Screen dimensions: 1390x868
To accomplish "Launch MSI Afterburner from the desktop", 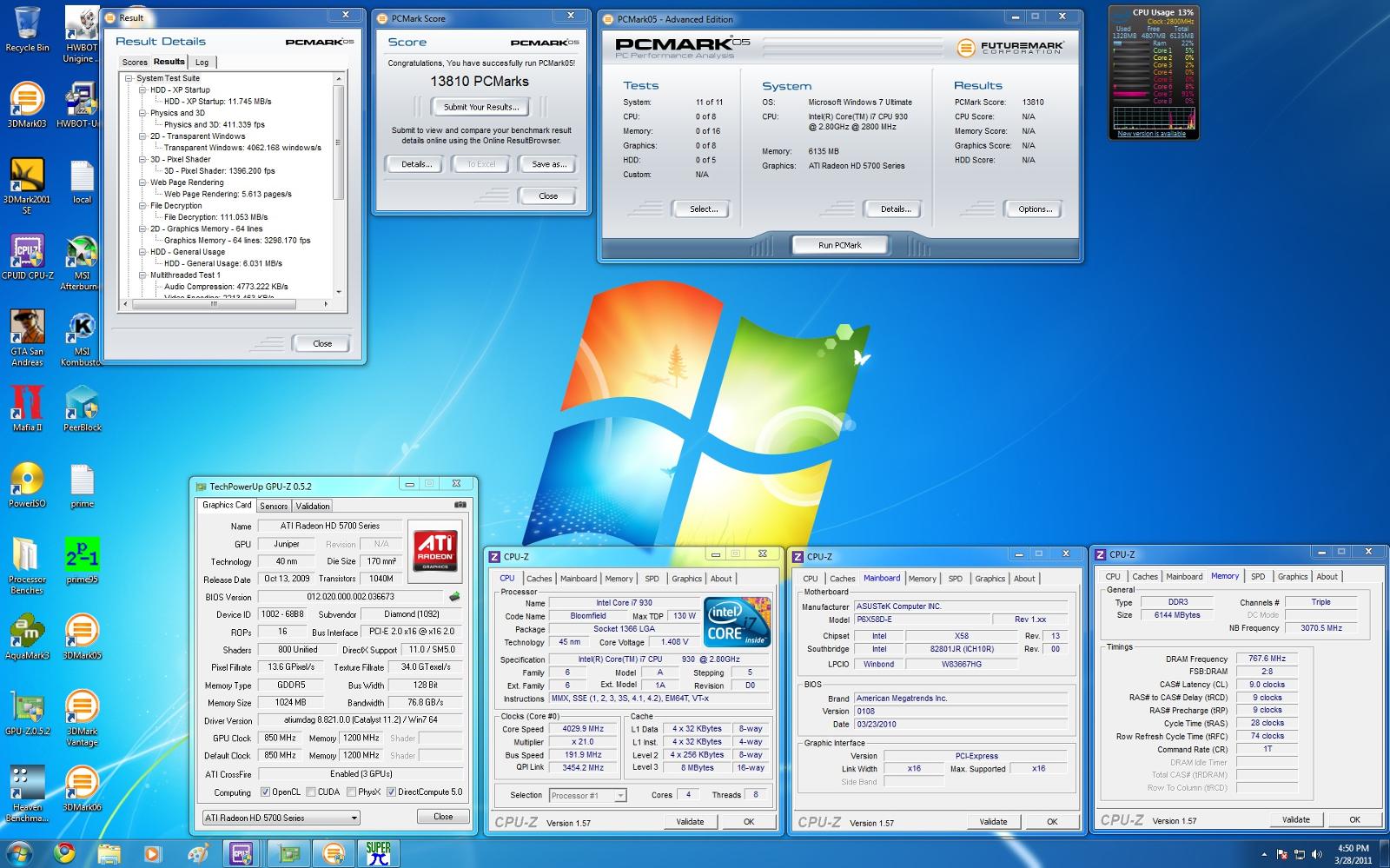I will point(81,262).
